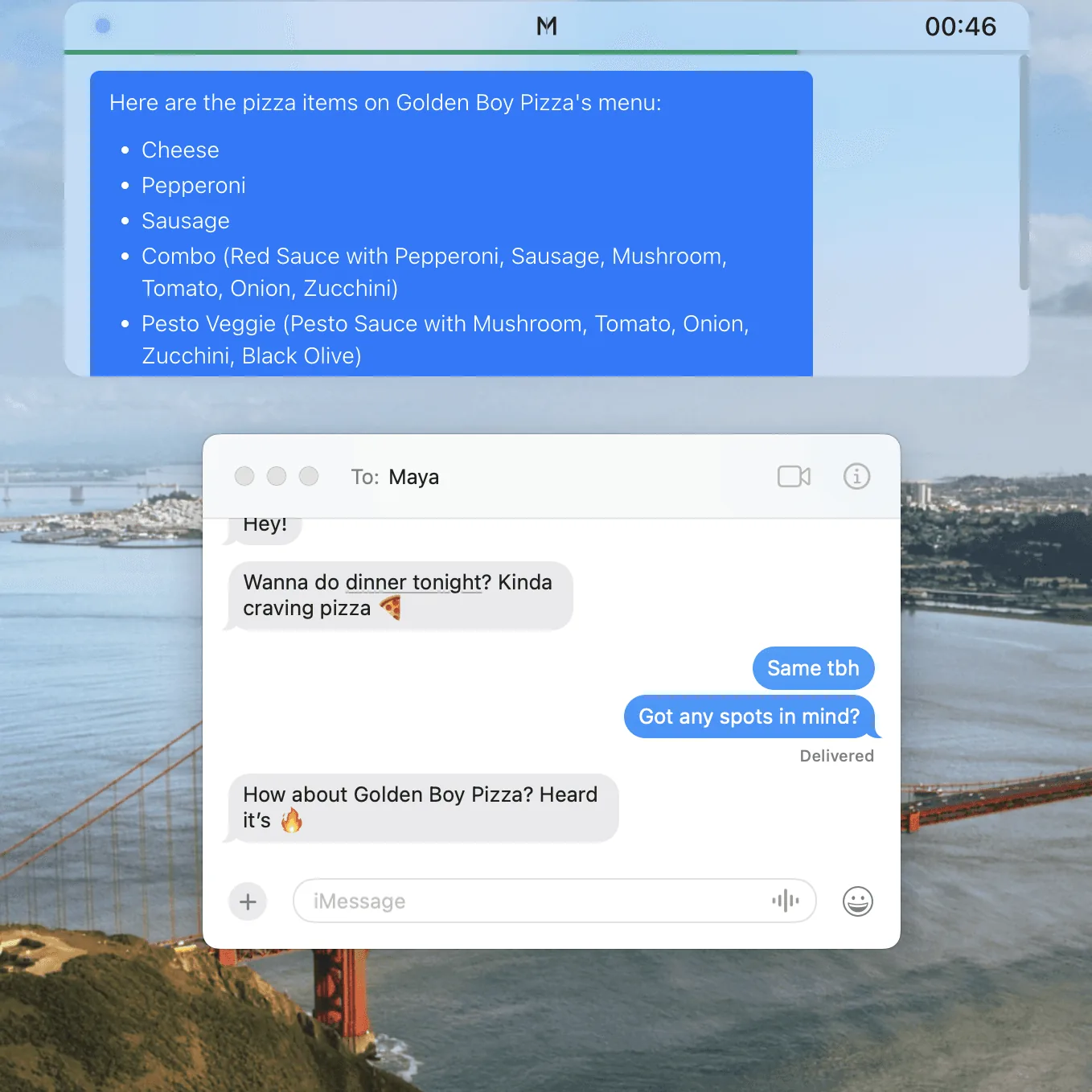Click the M logo in top panel

point(547,27)
